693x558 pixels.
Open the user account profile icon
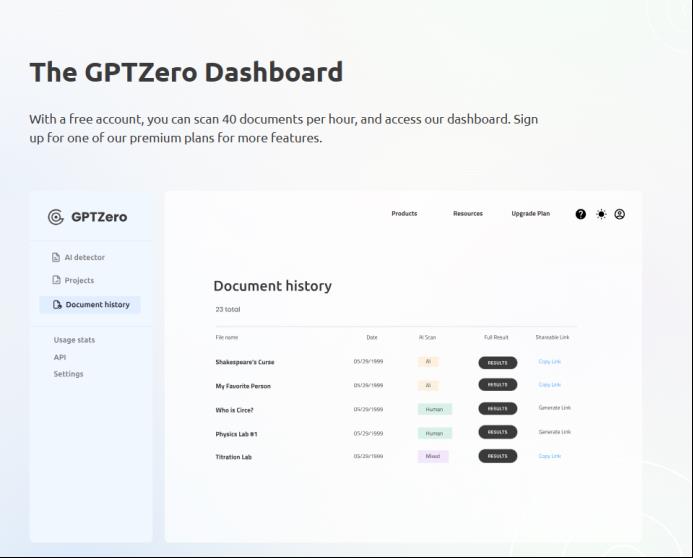pos(620,214)
